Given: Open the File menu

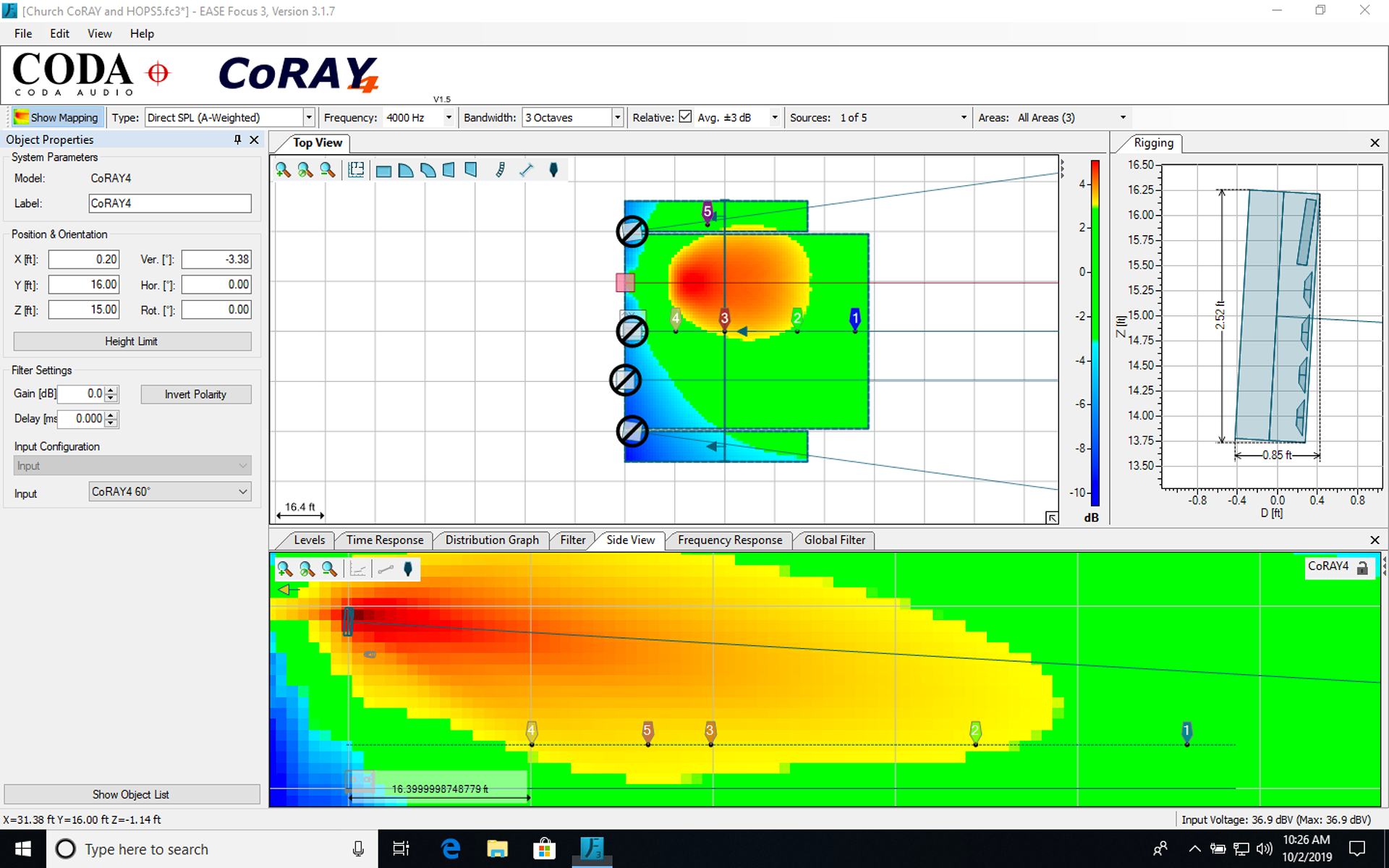Looking at the screenshot, I should coord(23,33).
